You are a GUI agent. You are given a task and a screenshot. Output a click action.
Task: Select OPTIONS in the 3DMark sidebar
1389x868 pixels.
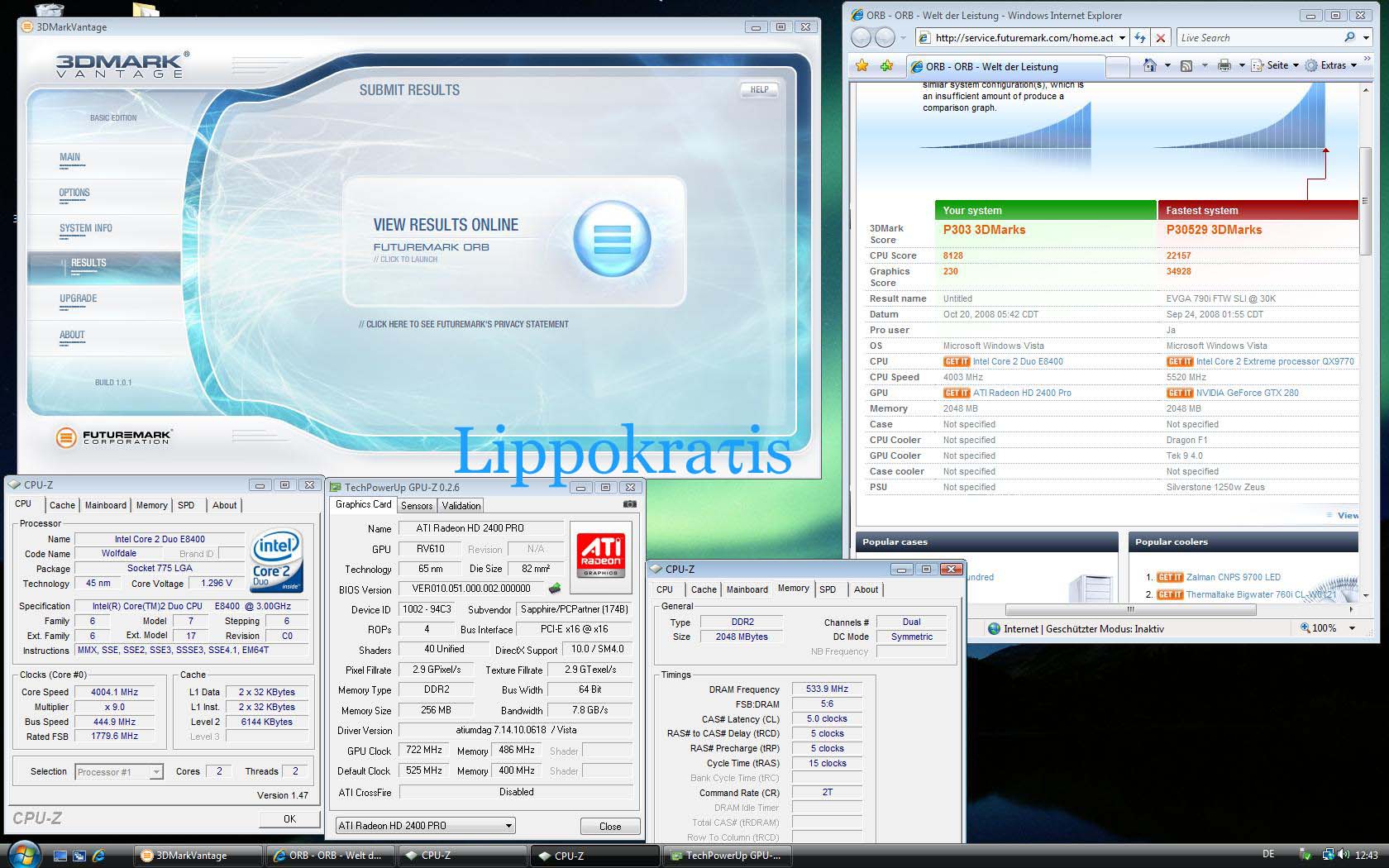coord(74,193)
